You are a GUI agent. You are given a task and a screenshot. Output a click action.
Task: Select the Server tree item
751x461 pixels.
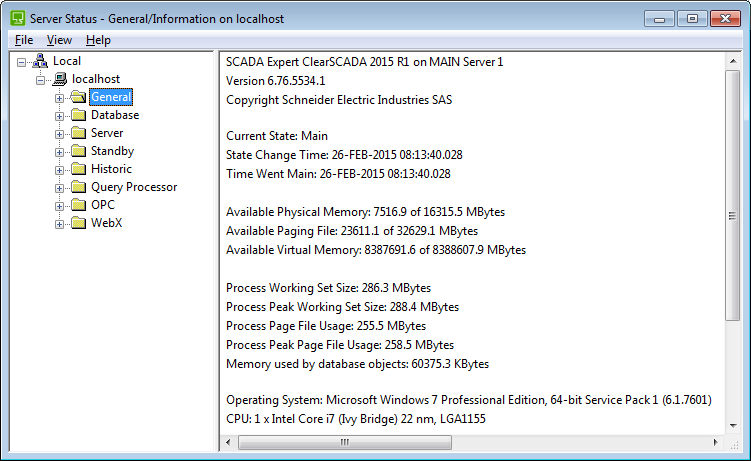pyautogui.click(x=107, y=133)
